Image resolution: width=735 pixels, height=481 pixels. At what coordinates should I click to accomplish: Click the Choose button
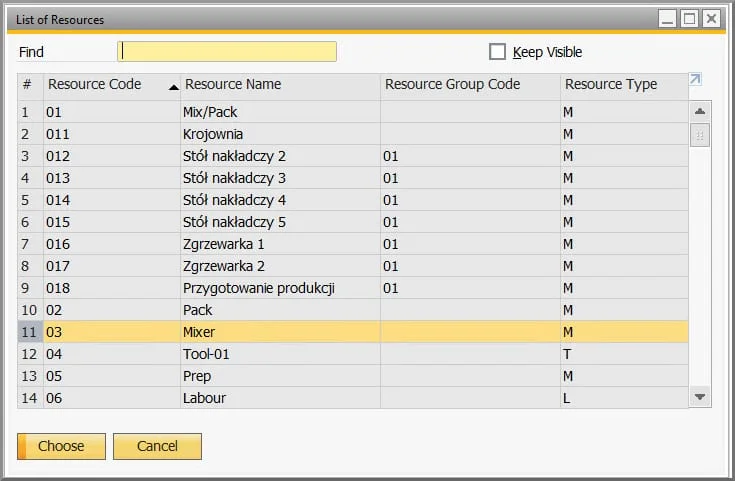[x=61, y=446]
